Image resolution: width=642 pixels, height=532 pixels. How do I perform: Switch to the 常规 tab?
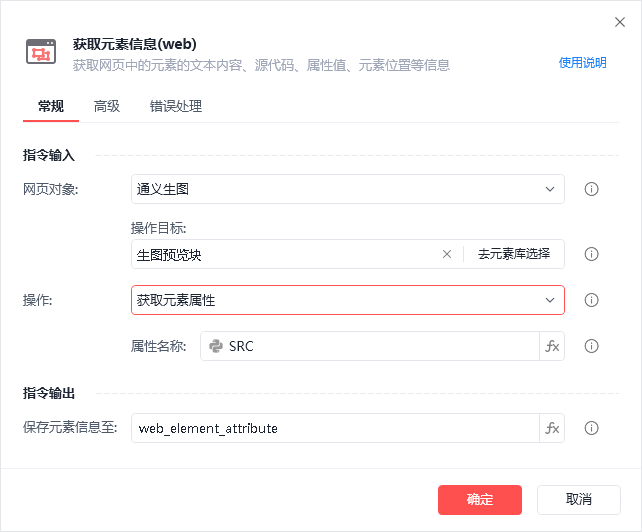(x=51, y=106)
